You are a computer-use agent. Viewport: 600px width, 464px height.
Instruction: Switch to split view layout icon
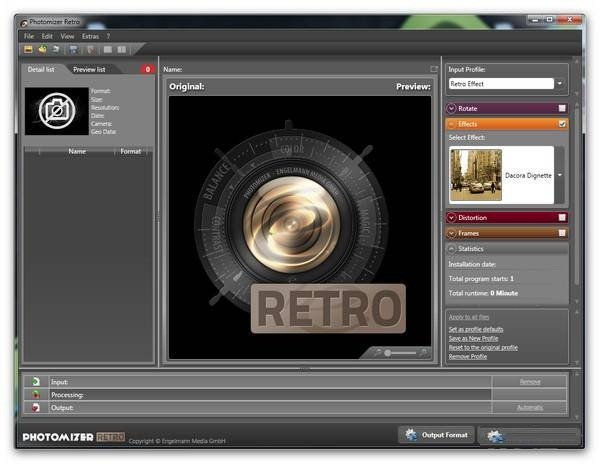point(122,49)
